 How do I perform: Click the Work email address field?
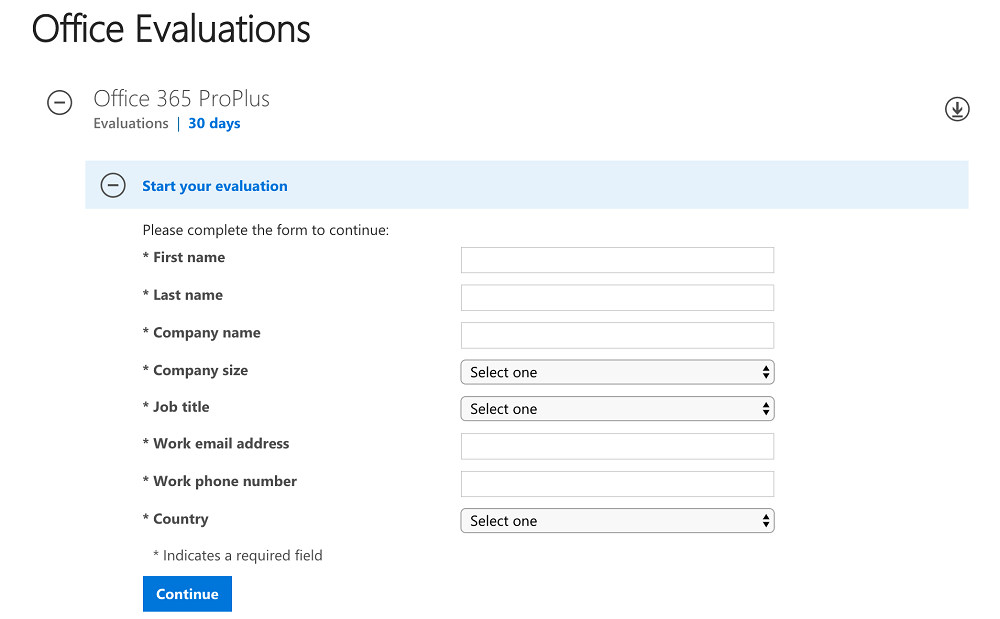click(x=617, y=446)
